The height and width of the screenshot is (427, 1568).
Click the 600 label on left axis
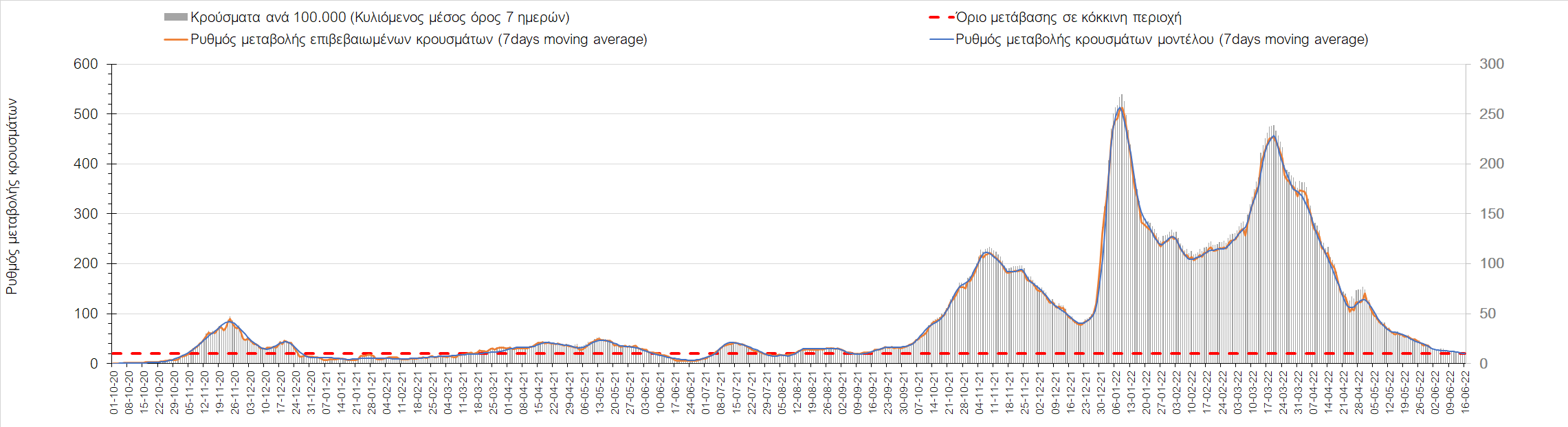tap(86, 64)
